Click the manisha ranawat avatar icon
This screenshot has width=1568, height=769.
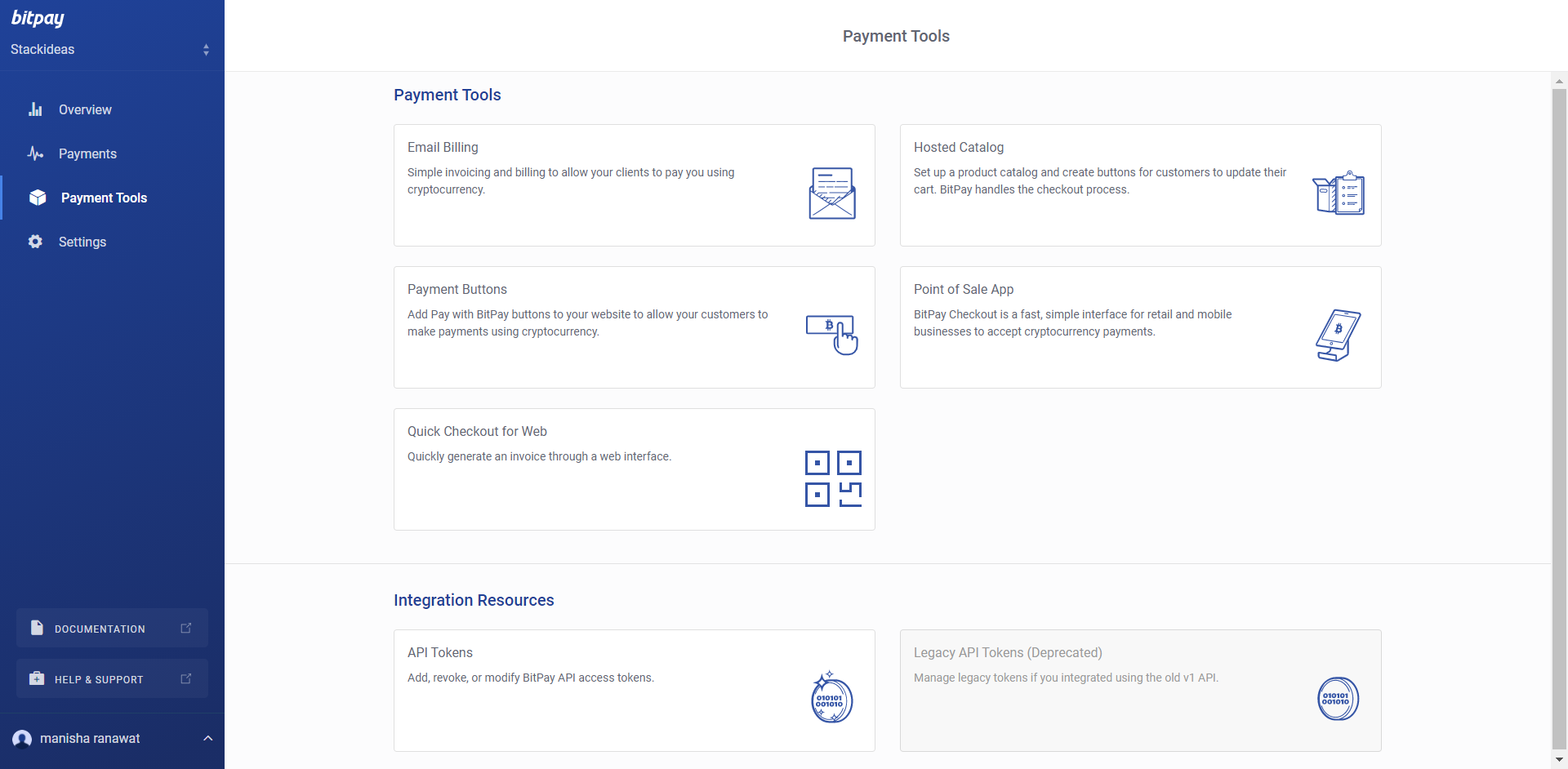22,739
